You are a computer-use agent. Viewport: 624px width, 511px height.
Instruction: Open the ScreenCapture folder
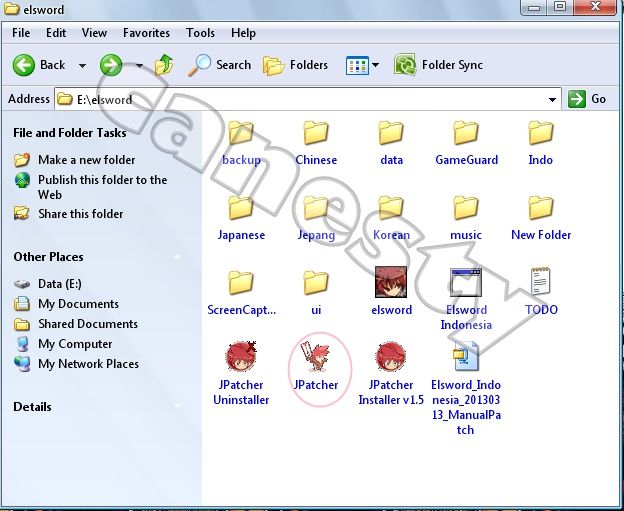coord(241,283)
